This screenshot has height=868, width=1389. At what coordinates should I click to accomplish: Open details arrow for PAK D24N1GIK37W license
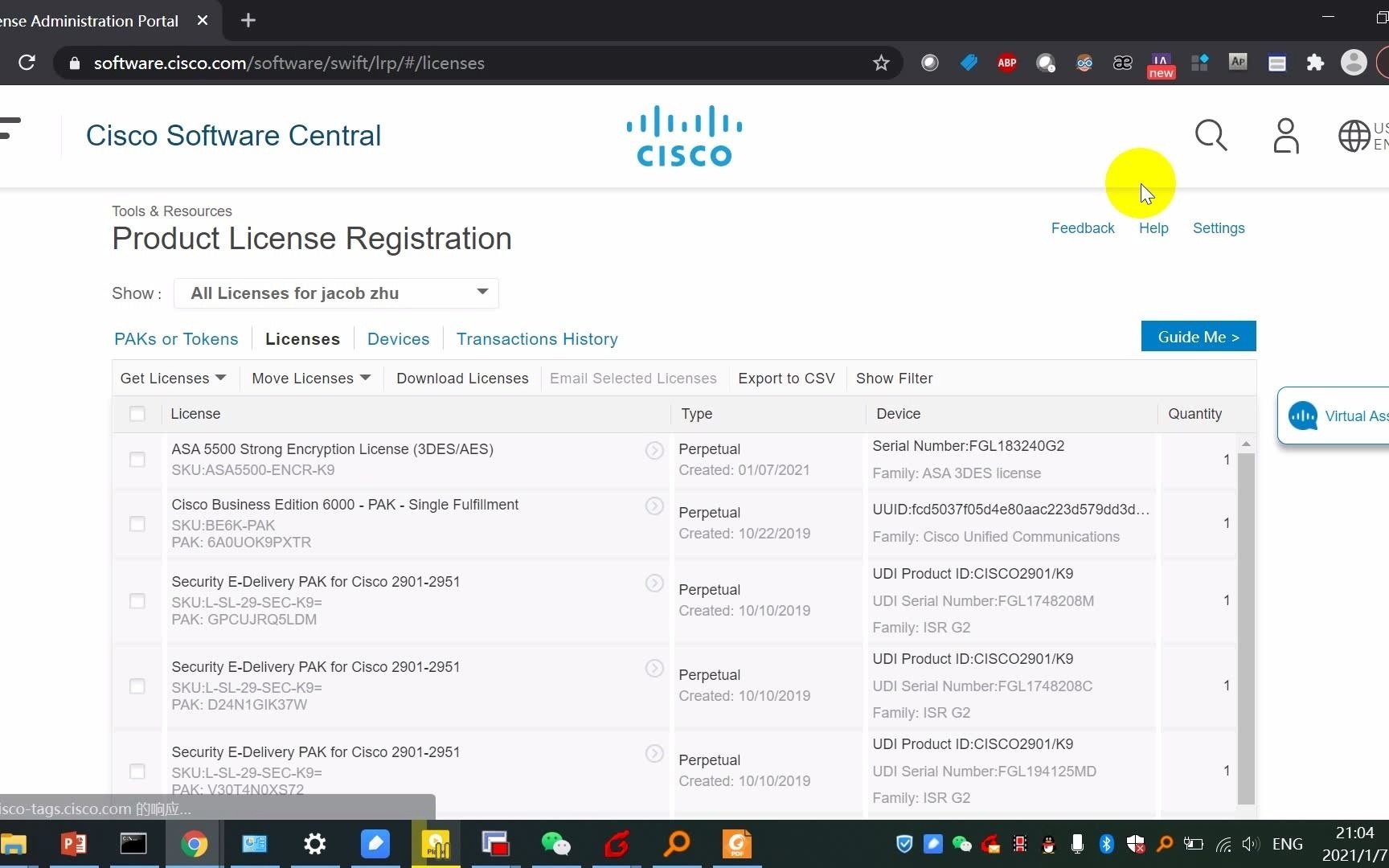click(654, 668)
